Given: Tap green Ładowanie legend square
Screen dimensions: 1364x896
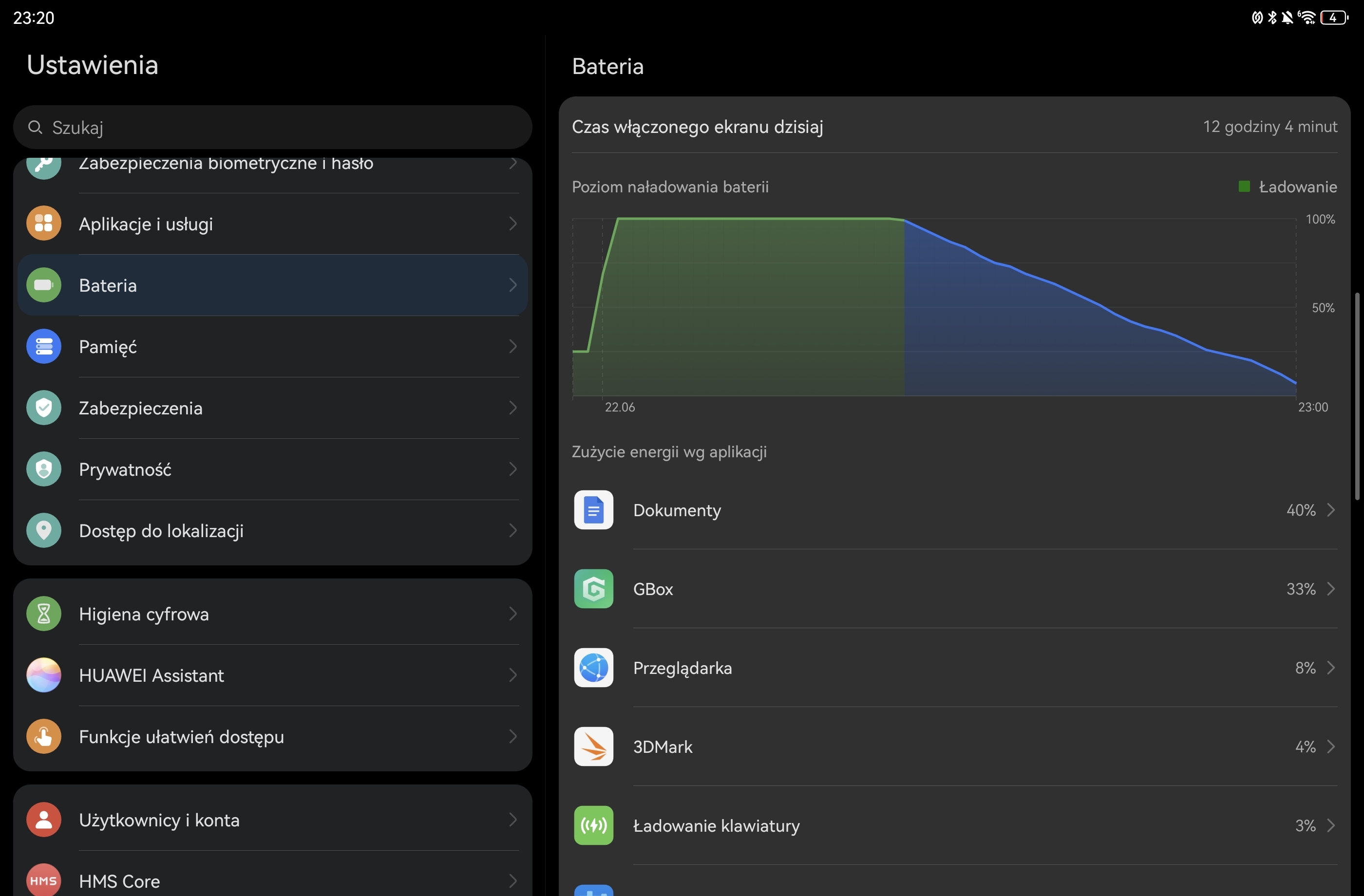Looking at the screenshot, I should click(1244, 186).
